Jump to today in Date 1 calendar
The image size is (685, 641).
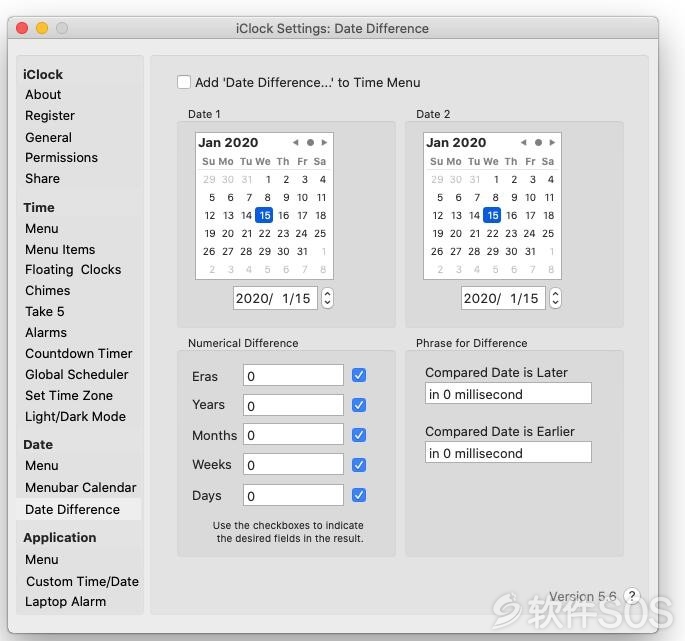pyautogui.click(x=310, y=142)
